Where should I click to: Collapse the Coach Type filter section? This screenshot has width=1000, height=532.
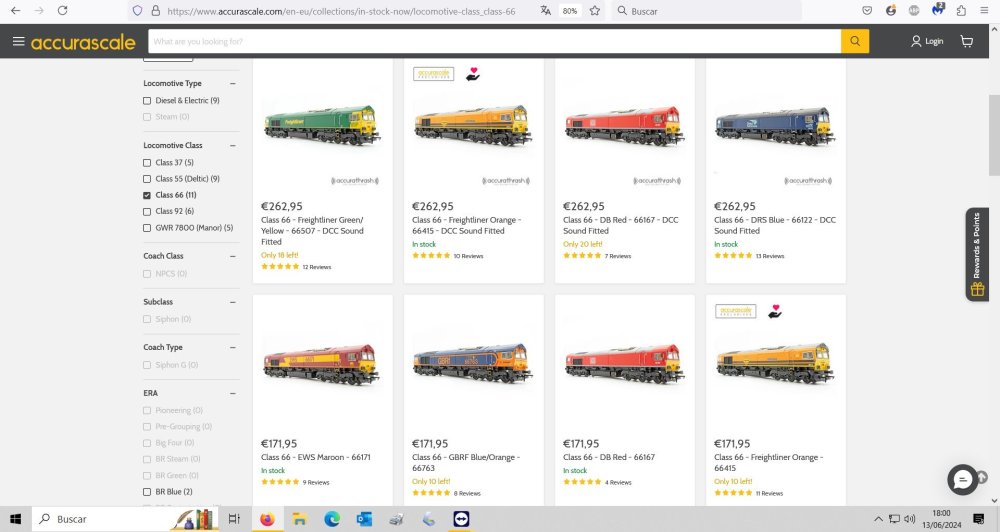point(233,347)
